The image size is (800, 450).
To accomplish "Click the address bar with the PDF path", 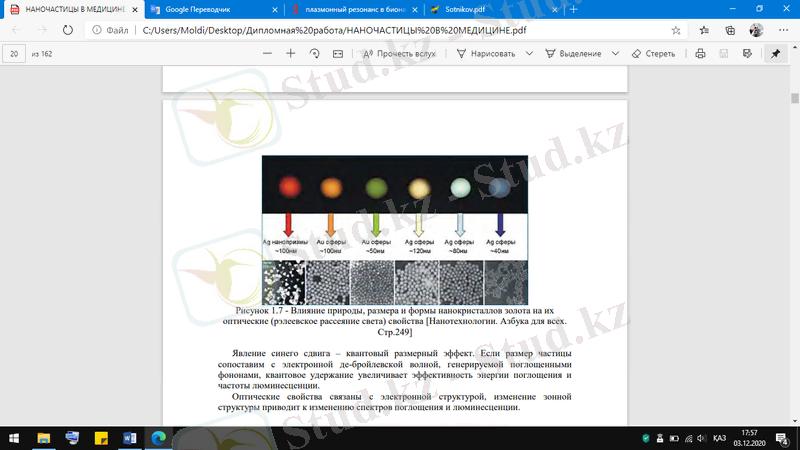I will click(334, 30).
